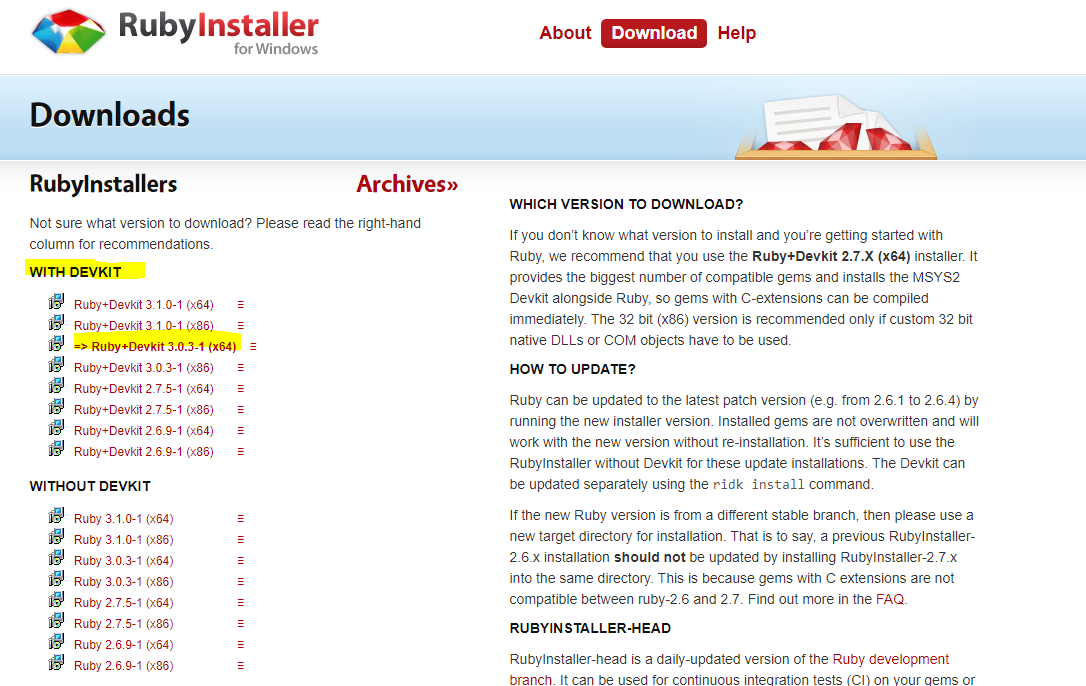Click installer icon beside Ruby 2.7.5-1 (x64)

point(56,600)
